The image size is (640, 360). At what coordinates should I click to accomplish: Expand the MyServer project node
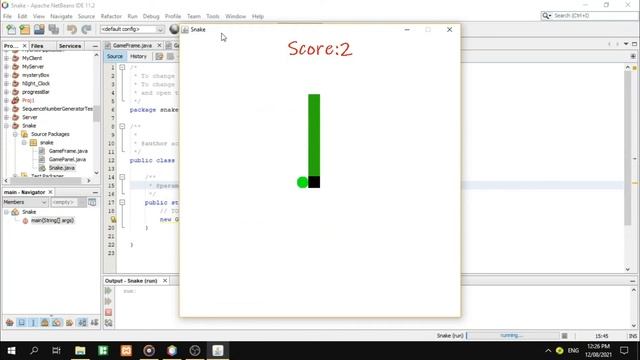pyautogui.click(x=7, y=67)
